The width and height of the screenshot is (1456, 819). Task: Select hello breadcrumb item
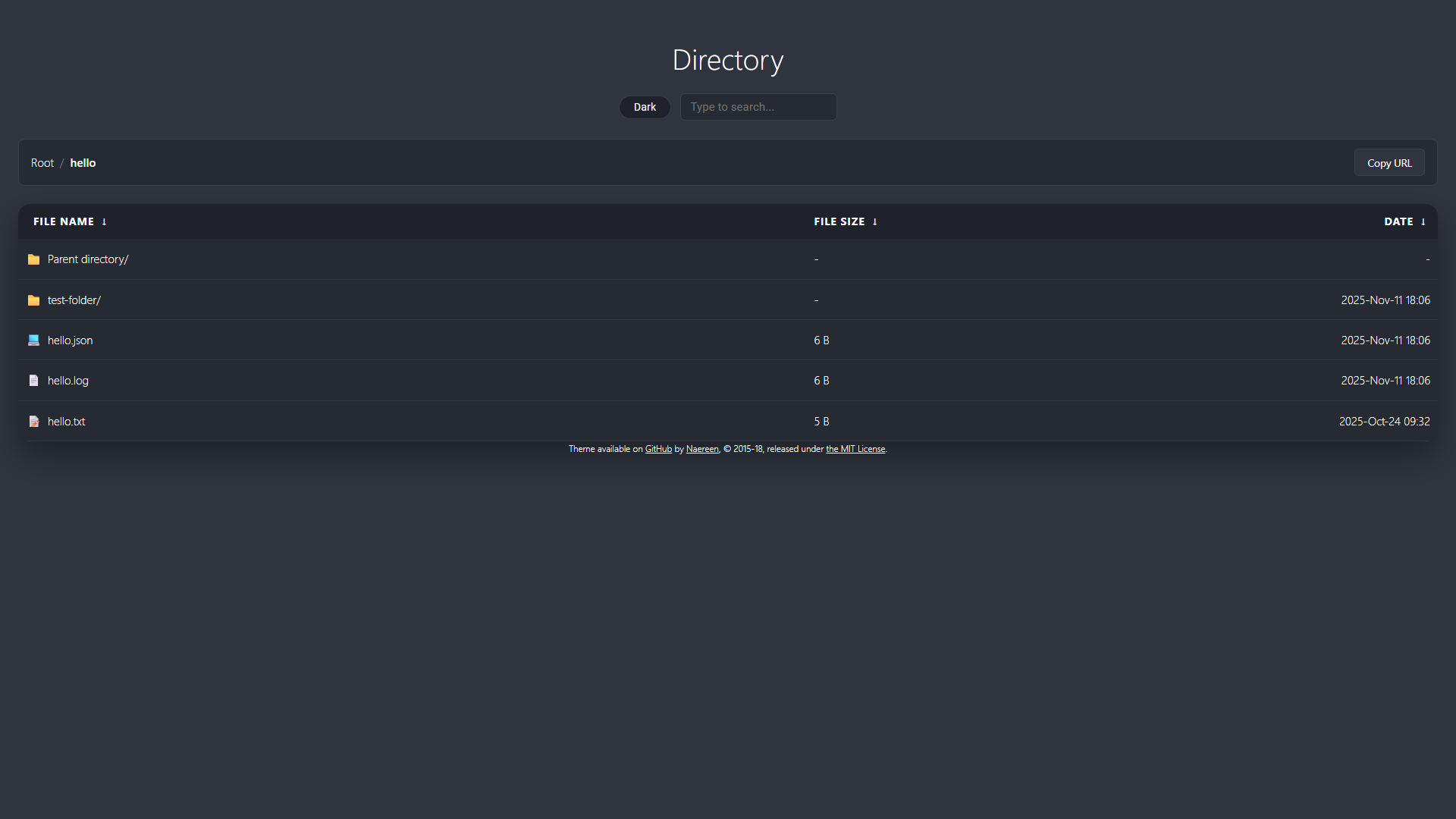(83, 163)
